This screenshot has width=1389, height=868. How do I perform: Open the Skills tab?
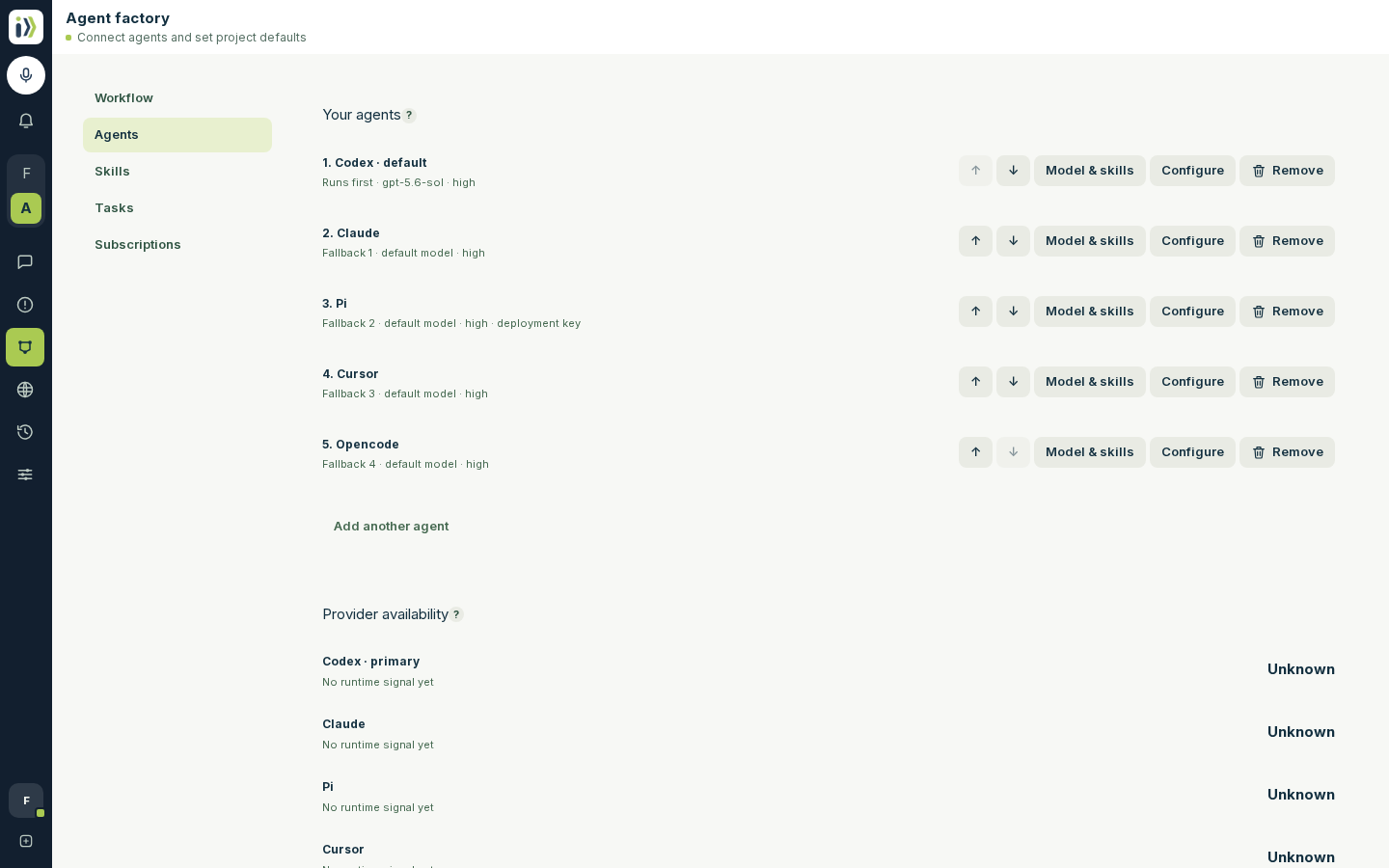pos(177,172)
